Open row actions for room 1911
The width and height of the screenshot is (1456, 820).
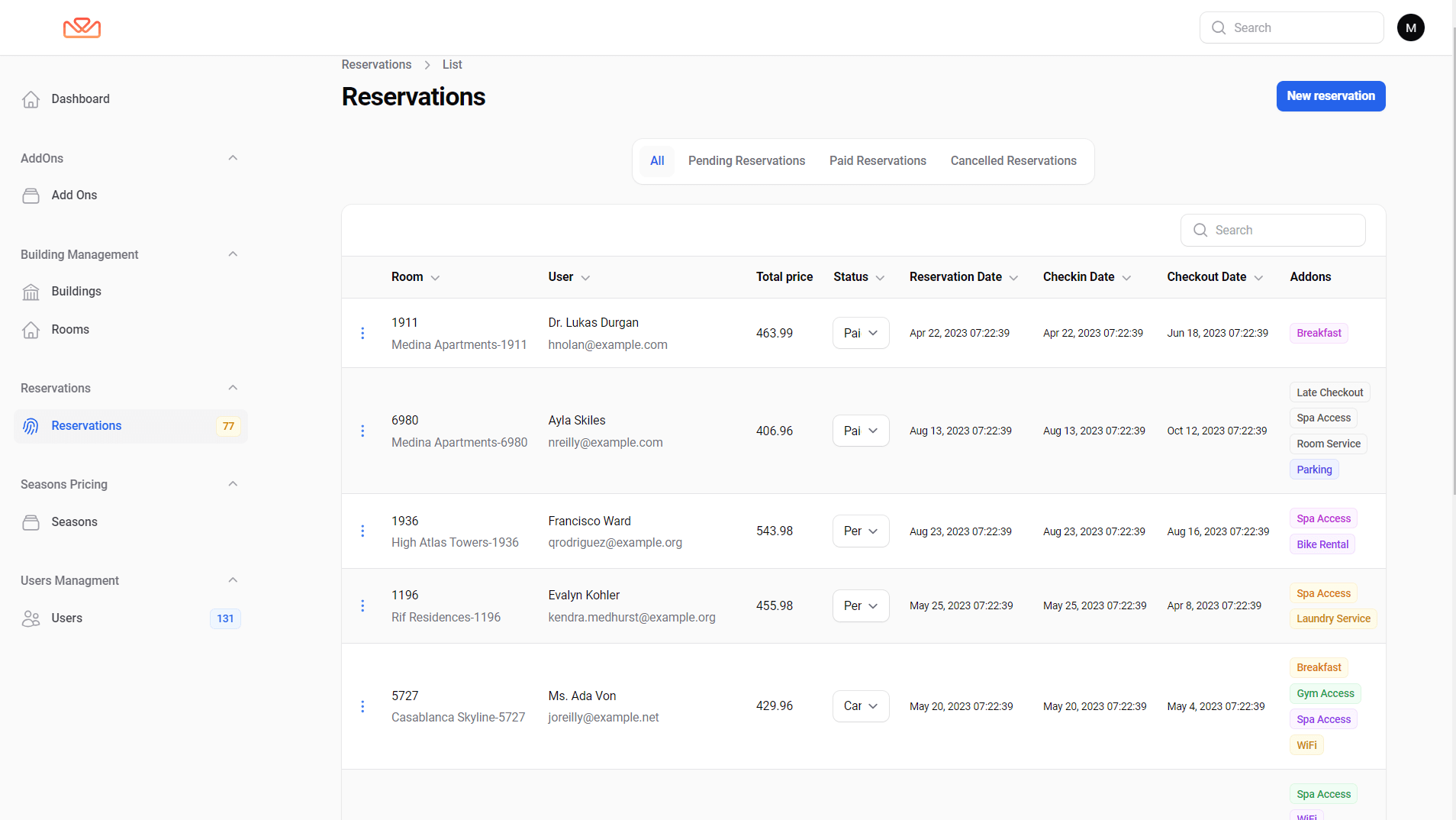pos(362,334)
